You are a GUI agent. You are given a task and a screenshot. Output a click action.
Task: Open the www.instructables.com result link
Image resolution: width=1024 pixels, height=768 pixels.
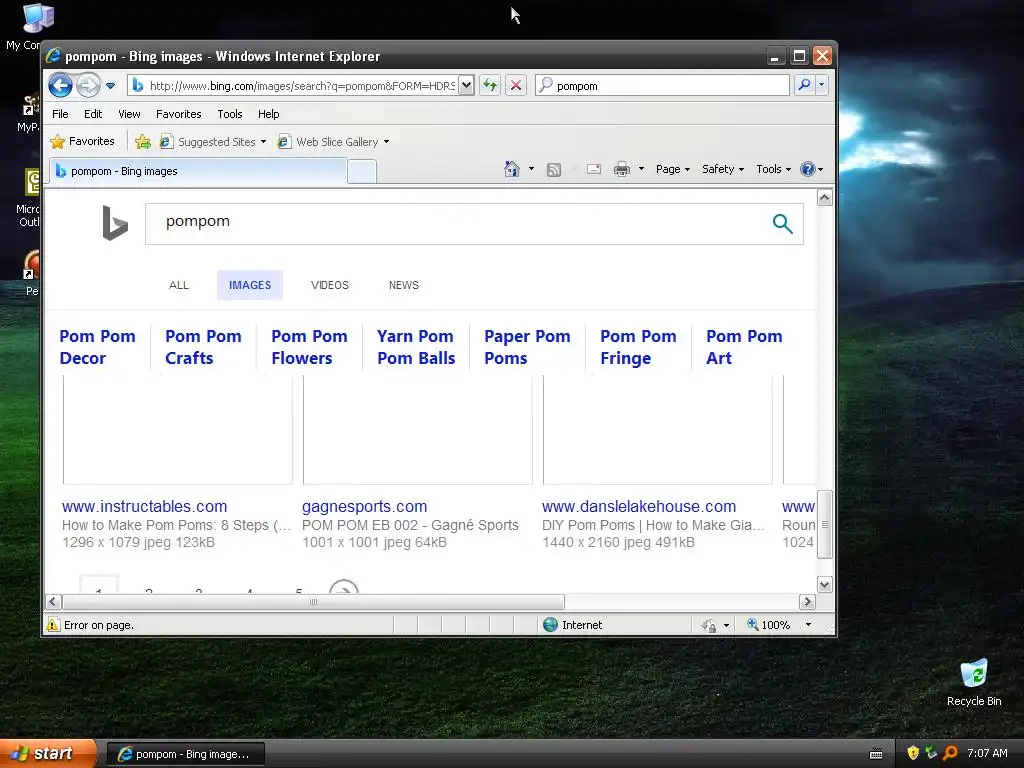(144, 506)
